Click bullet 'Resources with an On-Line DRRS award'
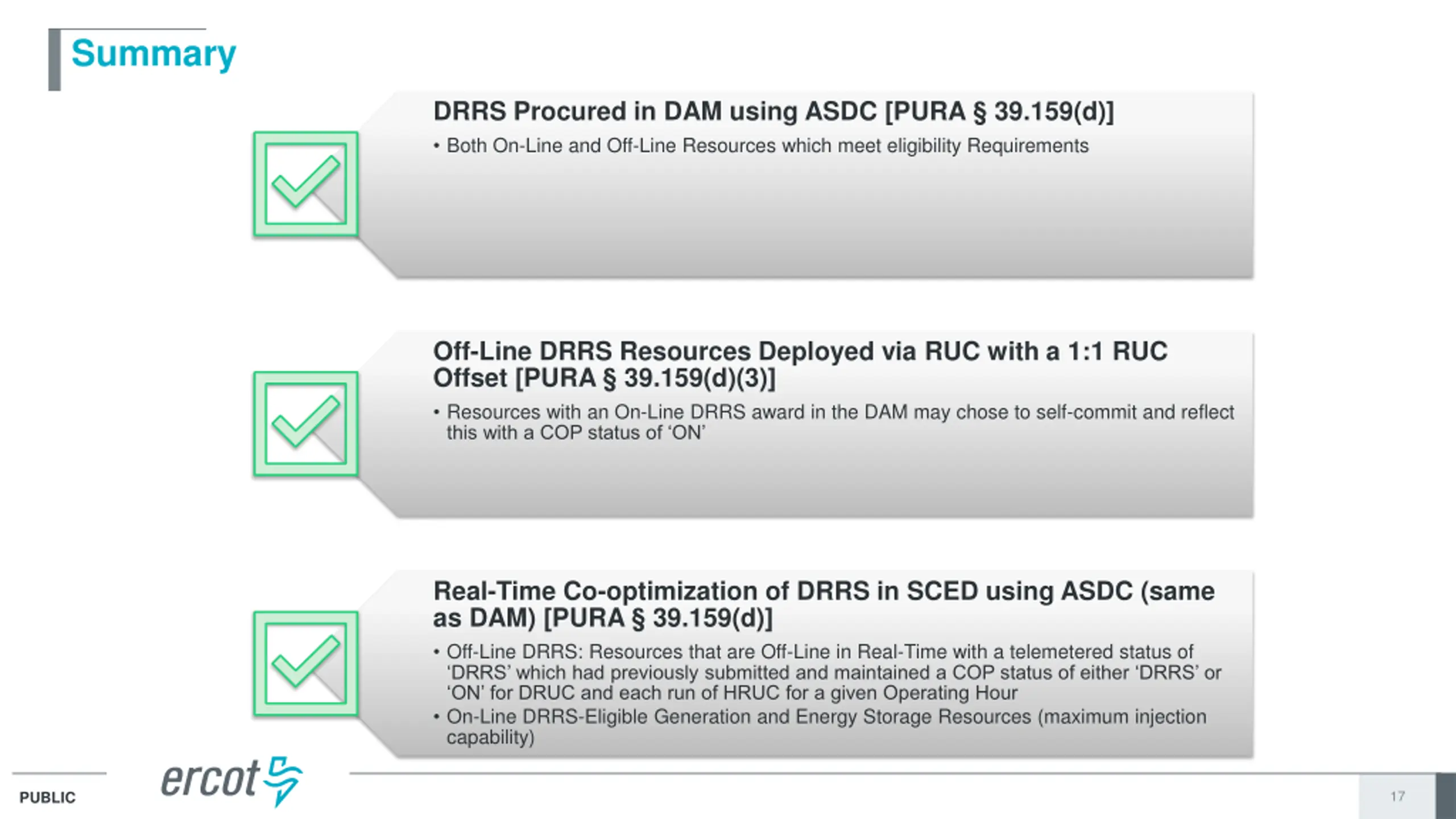This screenshot has height=819, width=1456. 834,422
